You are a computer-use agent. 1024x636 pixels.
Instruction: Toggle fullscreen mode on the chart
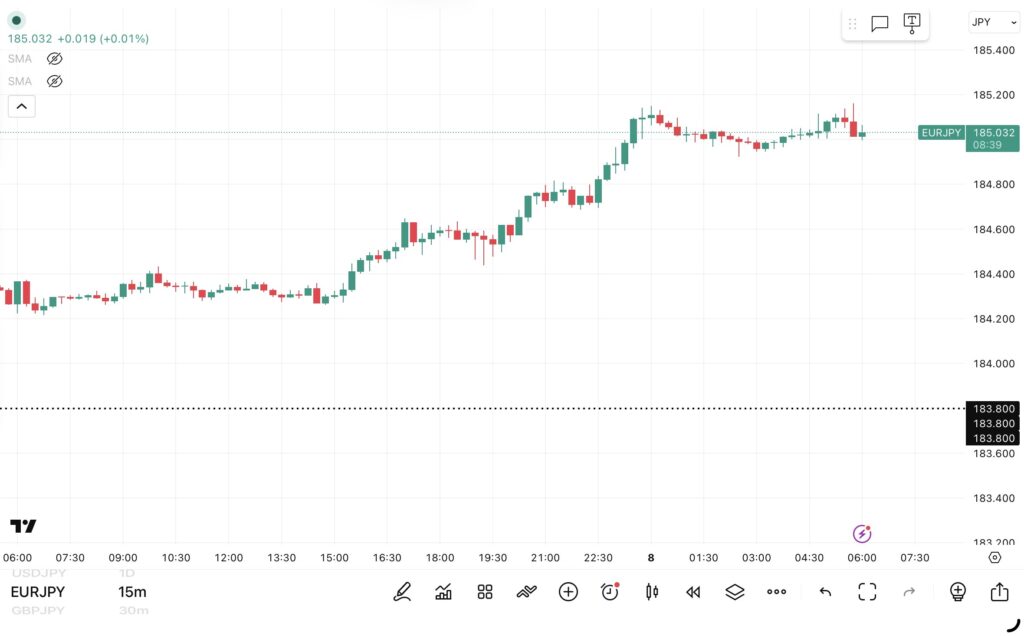tap(867, 591)
